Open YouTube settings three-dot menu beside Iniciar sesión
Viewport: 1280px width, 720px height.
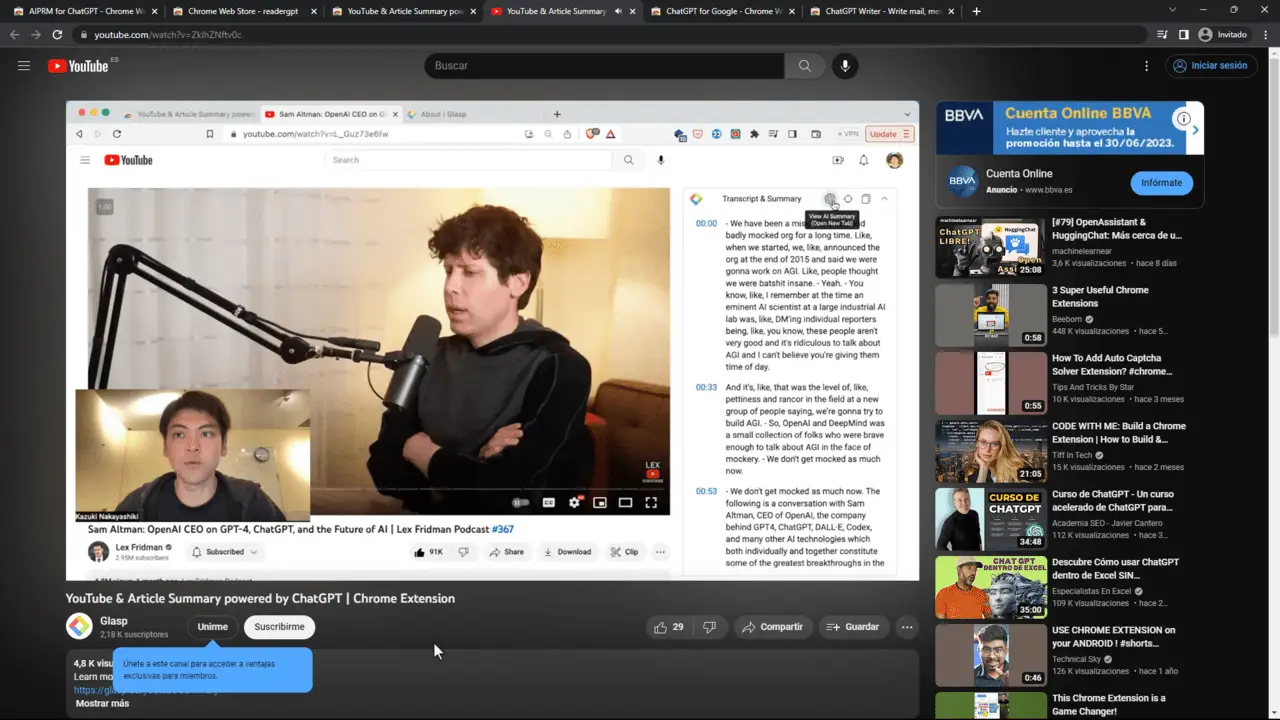pyautogui.click(x=1146, y=66)
